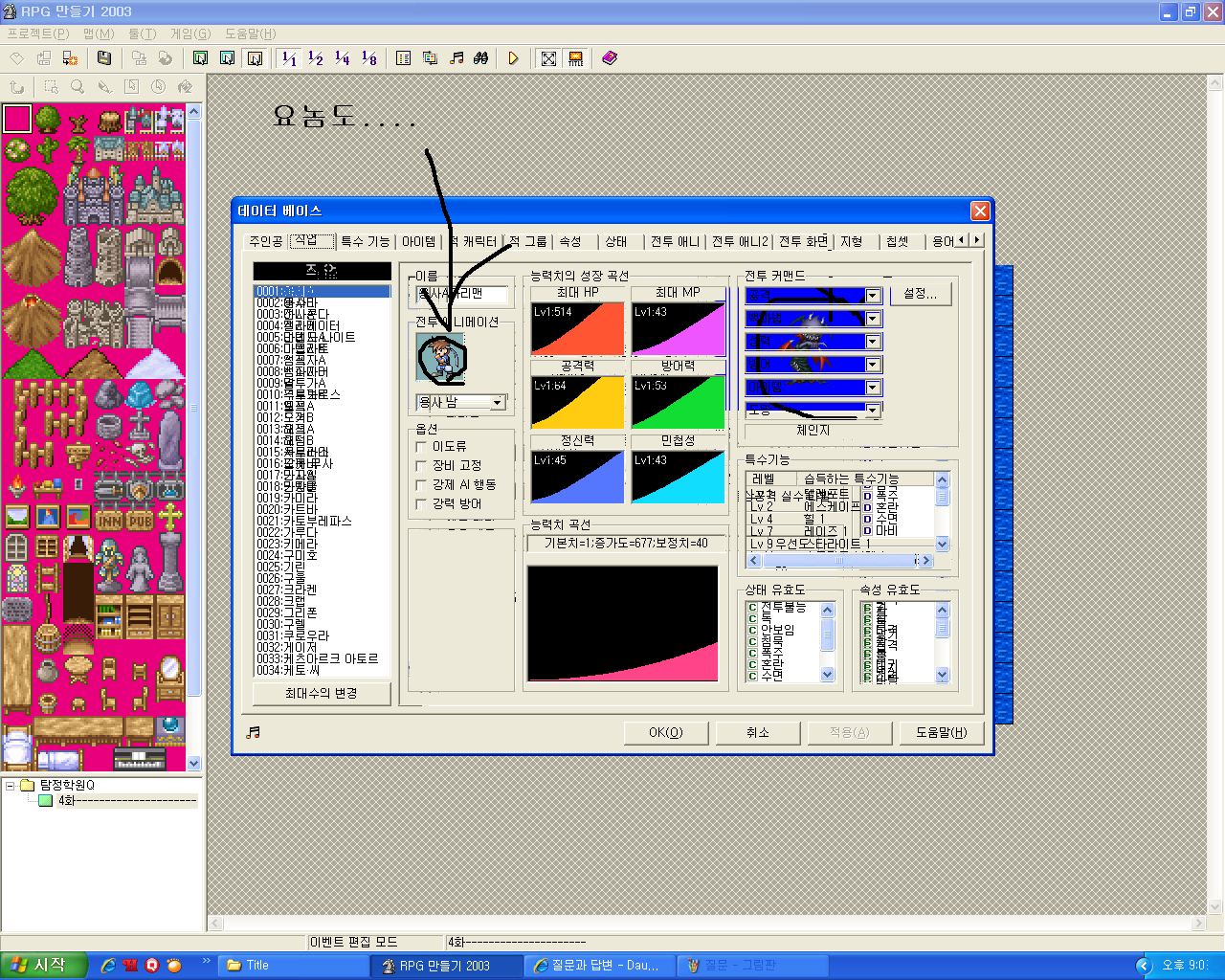The image size is (1225, 980).
Task: Click the 체인지 button
Action: [x=813, y=431]
